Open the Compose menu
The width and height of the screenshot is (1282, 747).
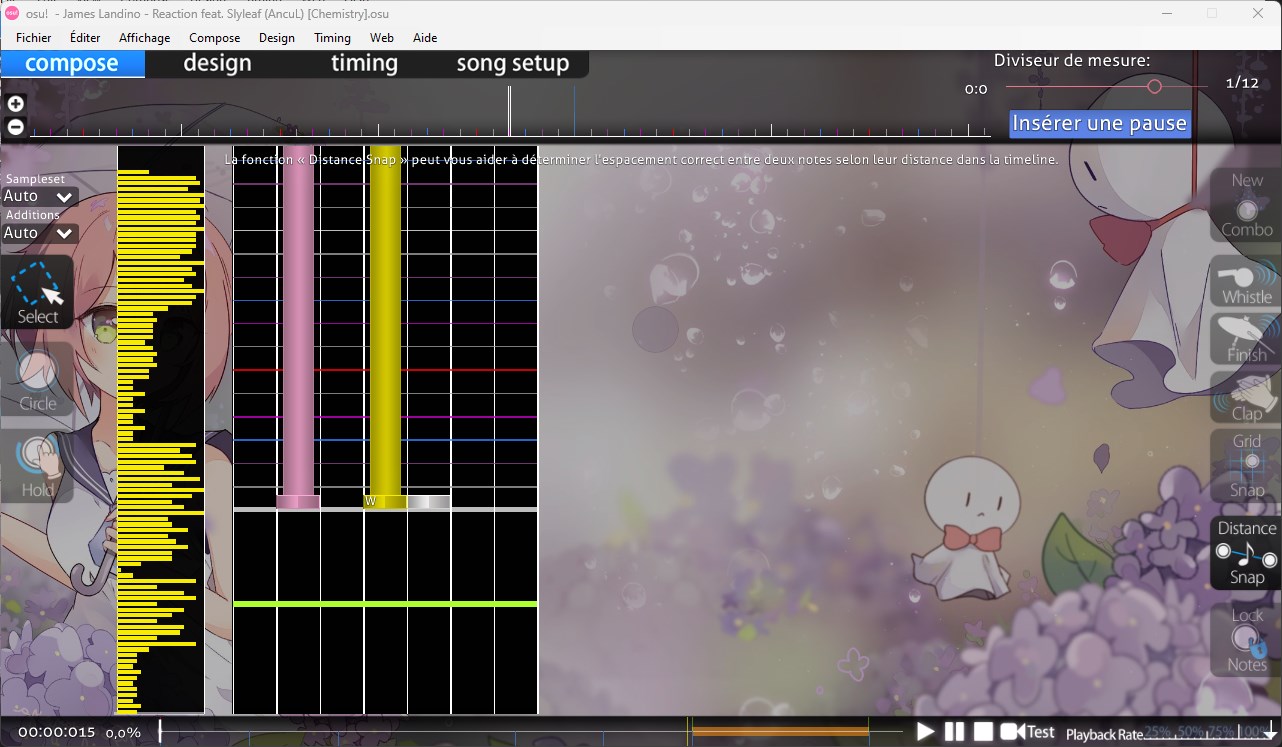click(214, 38)
